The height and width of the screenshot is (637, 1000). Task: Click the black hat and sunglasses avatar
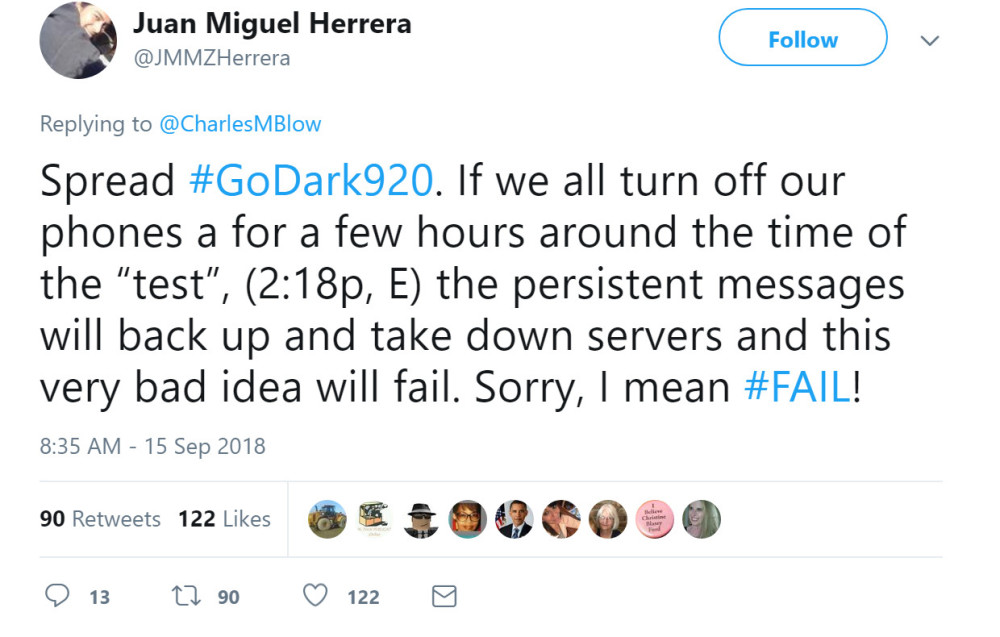(421, 519)
